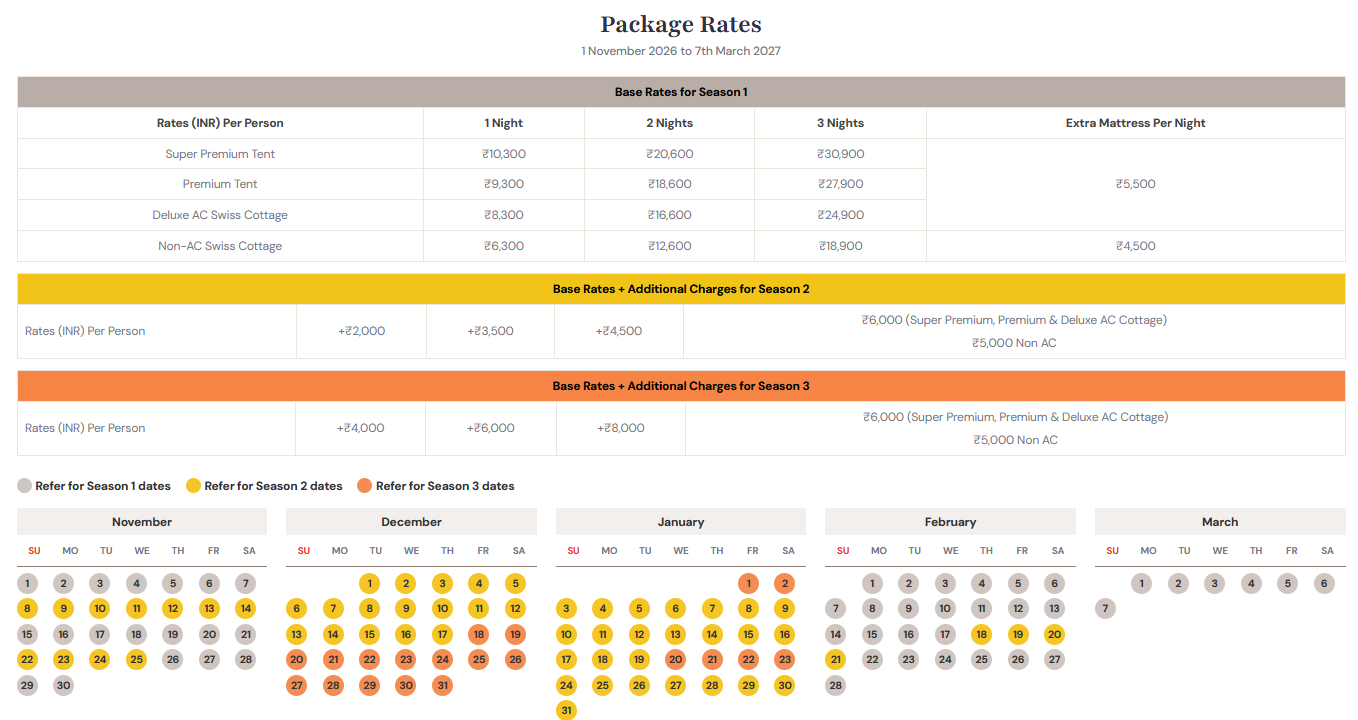Click the Season 2 additional charges header bar
1358x720 pixels.
point(681,289)
